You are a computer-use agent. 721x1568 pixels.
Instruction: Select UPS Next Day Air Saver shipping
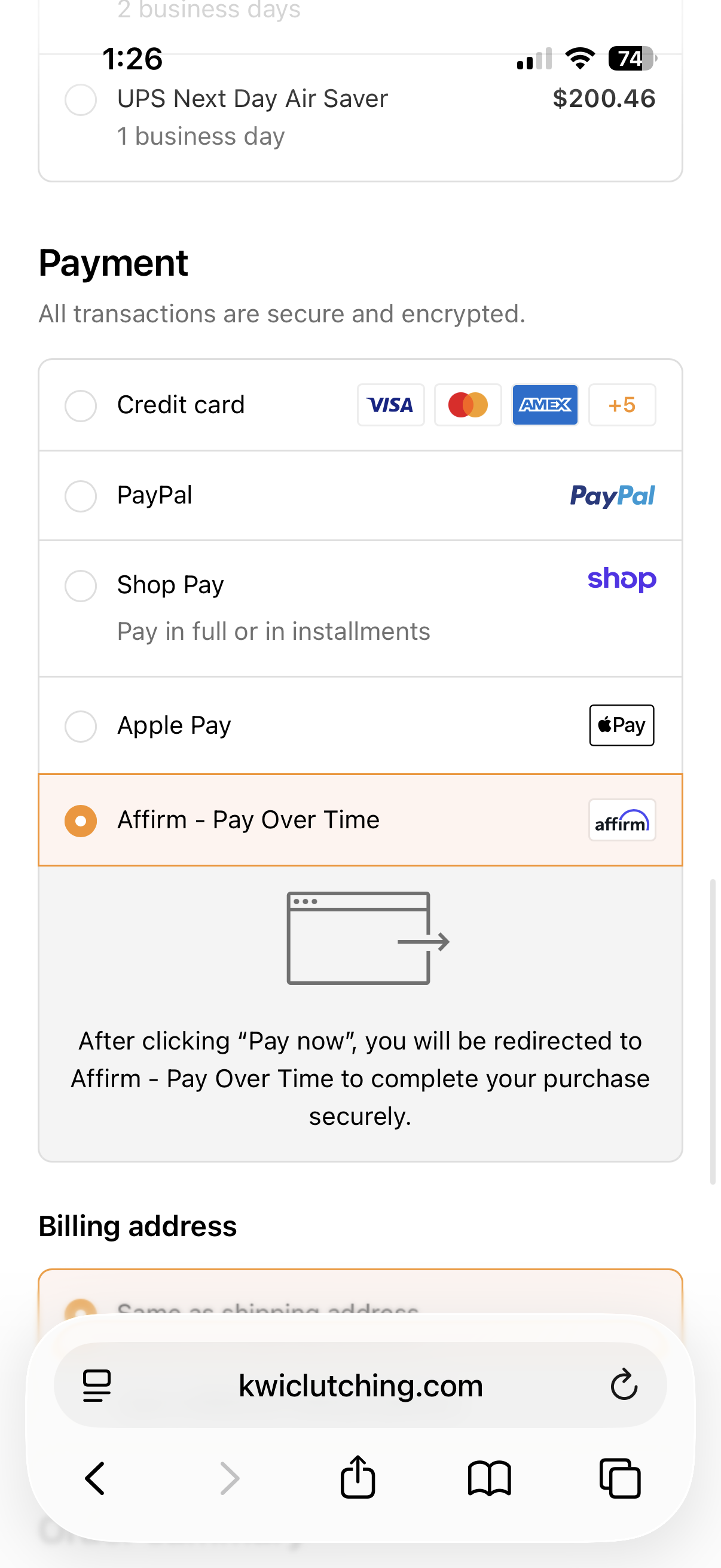coord(81,100)
